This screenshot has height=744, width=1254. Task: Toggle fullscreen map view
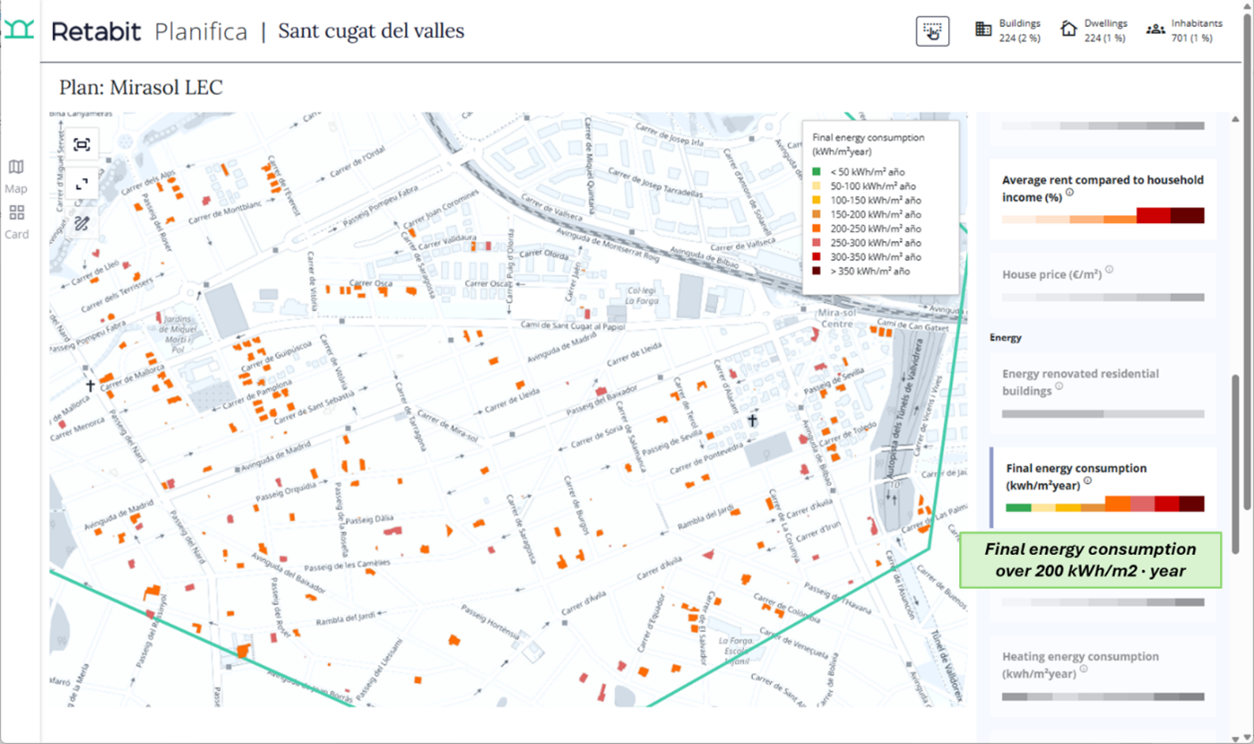pyautogui.click(x=82, y=184)
